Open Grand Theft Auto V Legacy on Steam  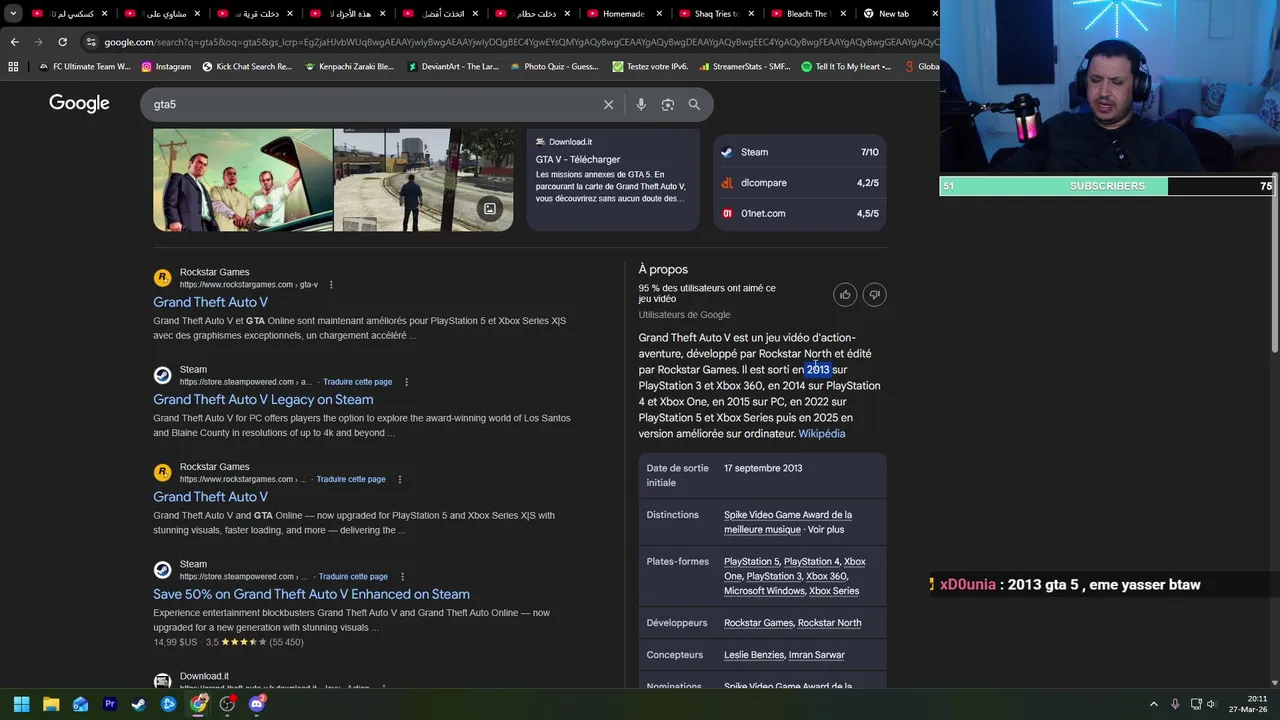click(x=263, y=399)
